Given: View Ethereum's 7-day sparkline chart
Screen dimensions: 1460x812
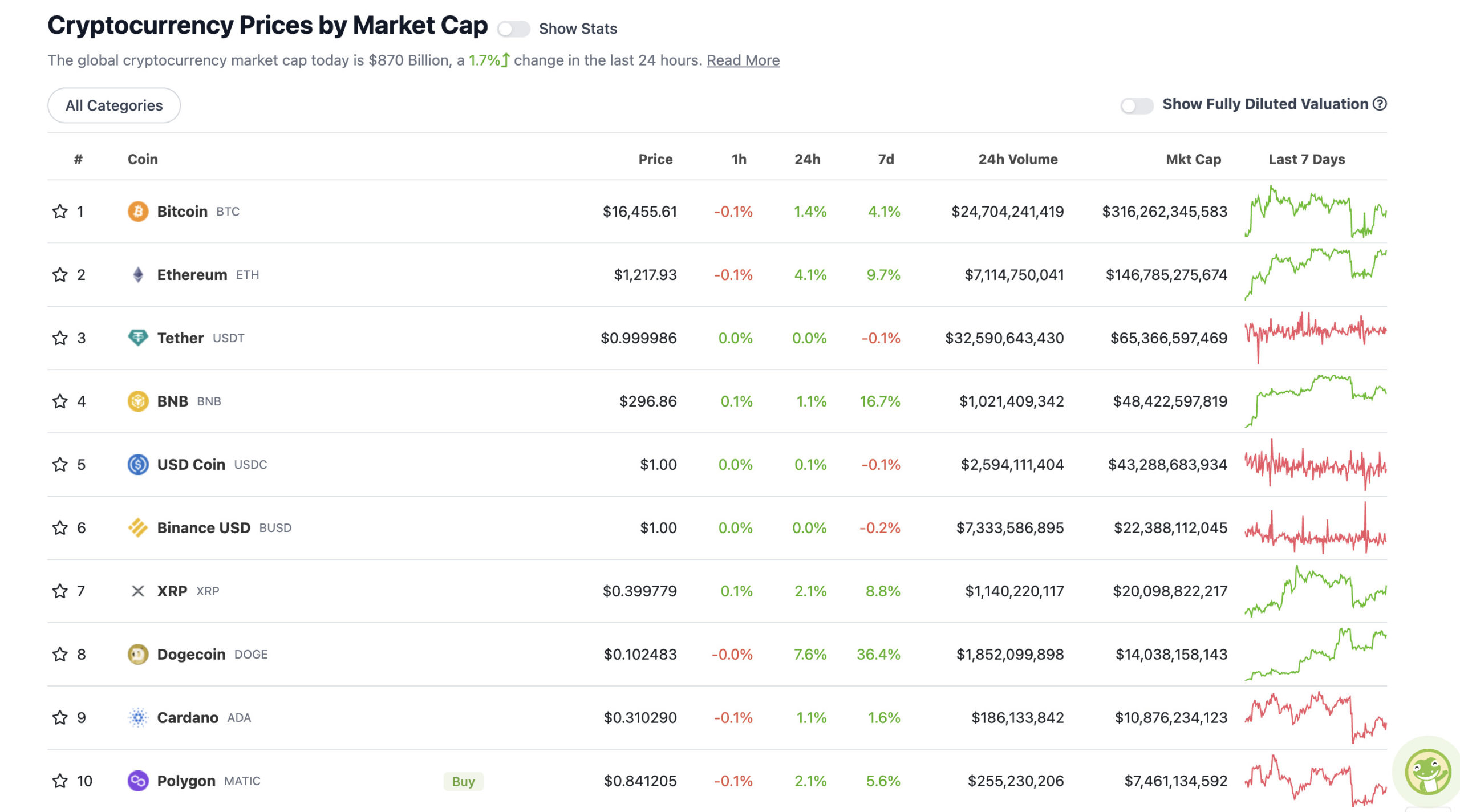Looking at the screenshot, I should coord(1316,275).
